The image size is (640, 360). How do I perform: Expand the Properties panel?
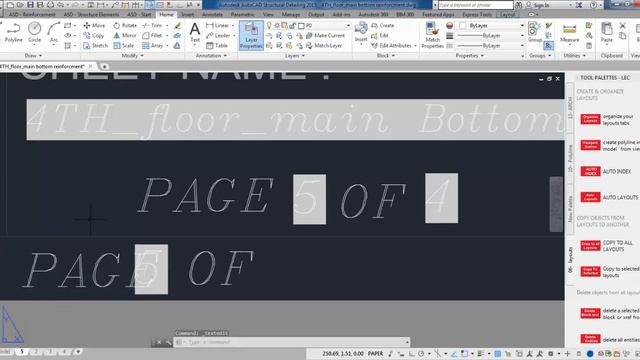tap(469, 56)
